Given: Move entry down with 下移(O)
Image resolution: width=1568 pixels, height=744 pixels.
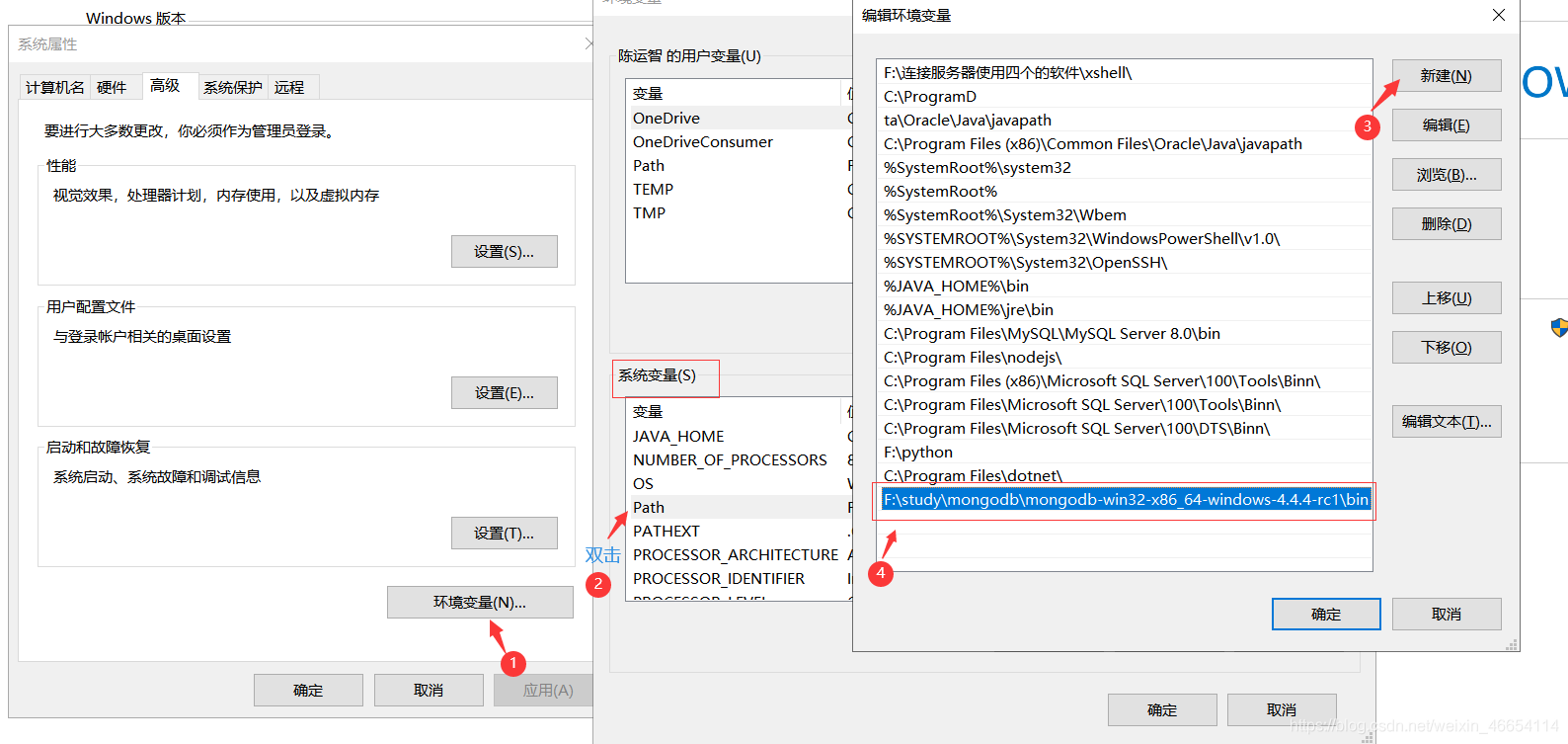Looking at the screenshot, I should [x=1447, y=348].
